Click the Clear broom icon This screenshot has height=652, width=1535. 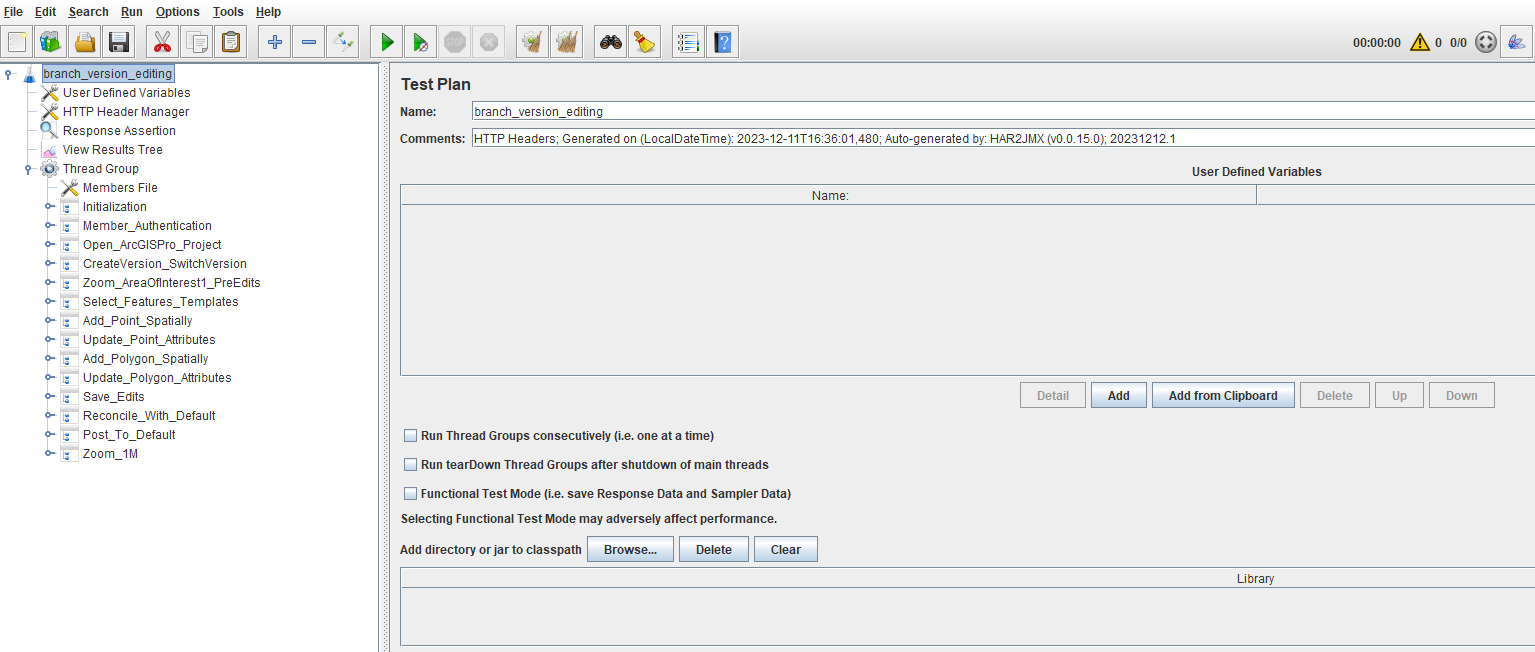coord(533,42)
